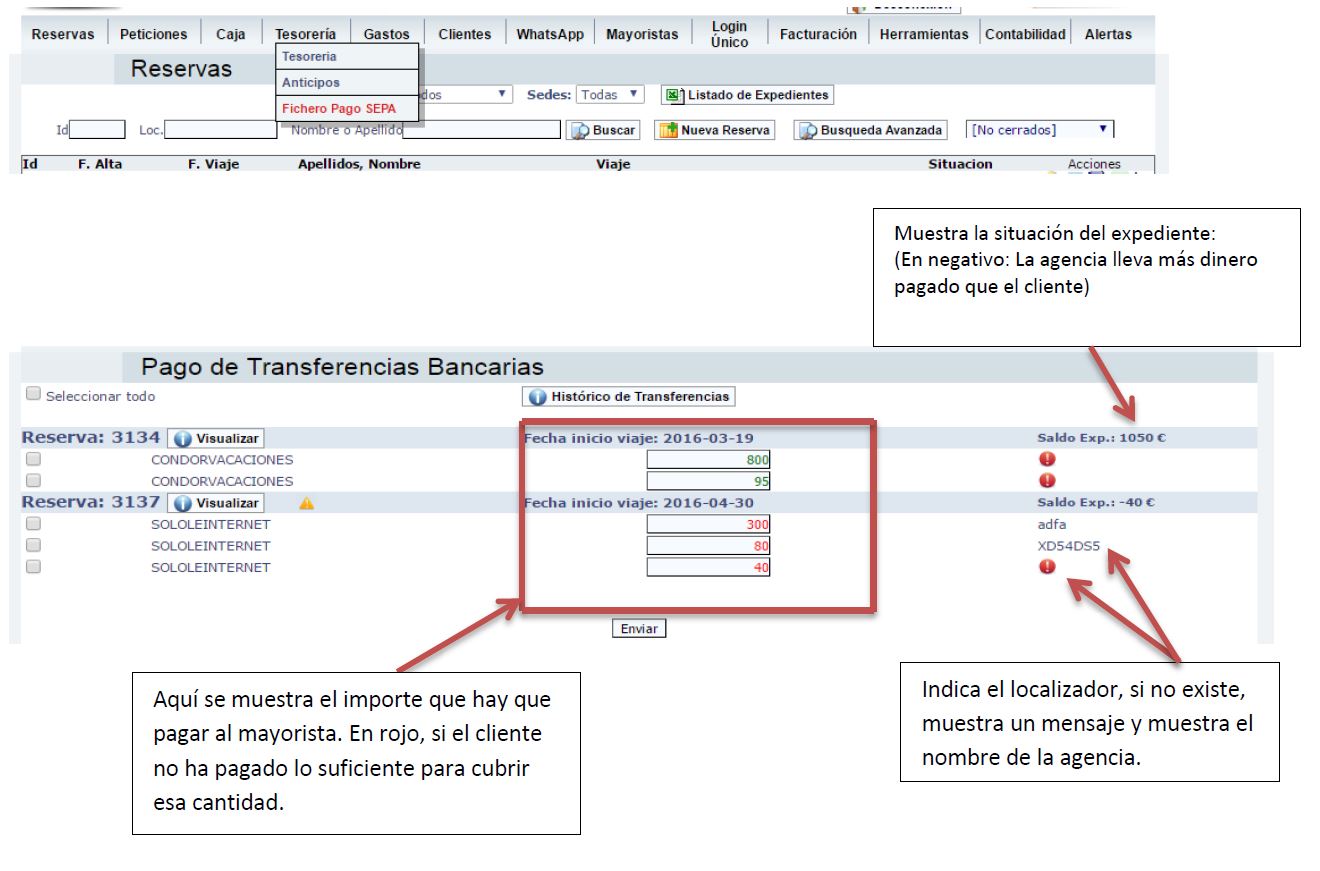Image resolution: width=1320 pixels, height=871 pixels.
Task: Click the Saldo Exp.: 1050 € text
Action: pyautogui.click(x=1100, y=438)
